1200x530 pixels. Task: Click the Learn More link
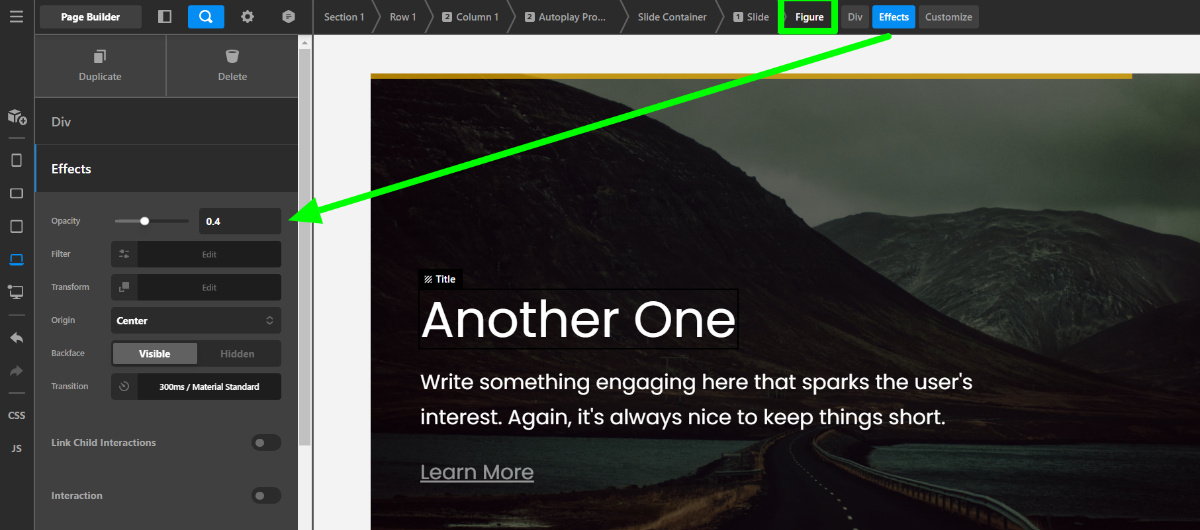(477, 472)
